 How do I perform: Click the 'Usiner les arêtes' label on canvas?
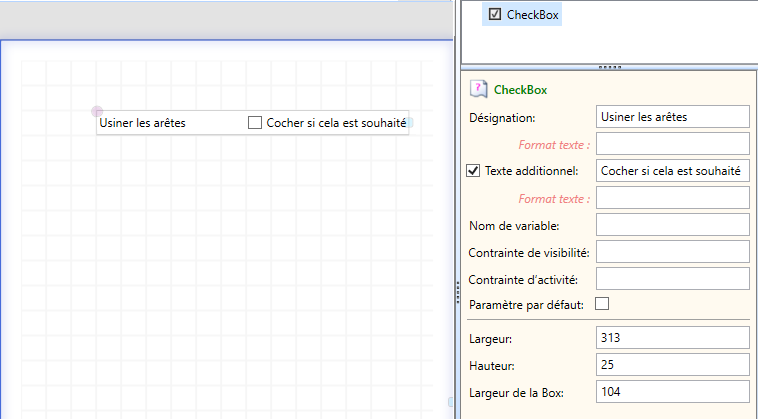[143, 123]
